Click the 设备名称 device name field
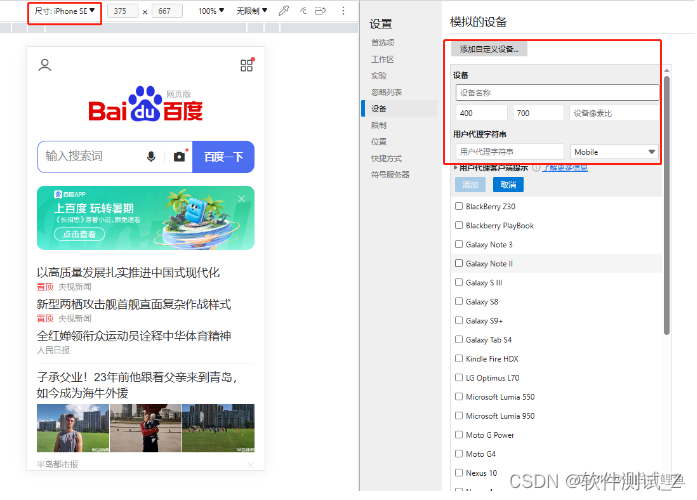The width and height of the screenshot is (697, 500). pyautogui.click(x=557, y=92)
